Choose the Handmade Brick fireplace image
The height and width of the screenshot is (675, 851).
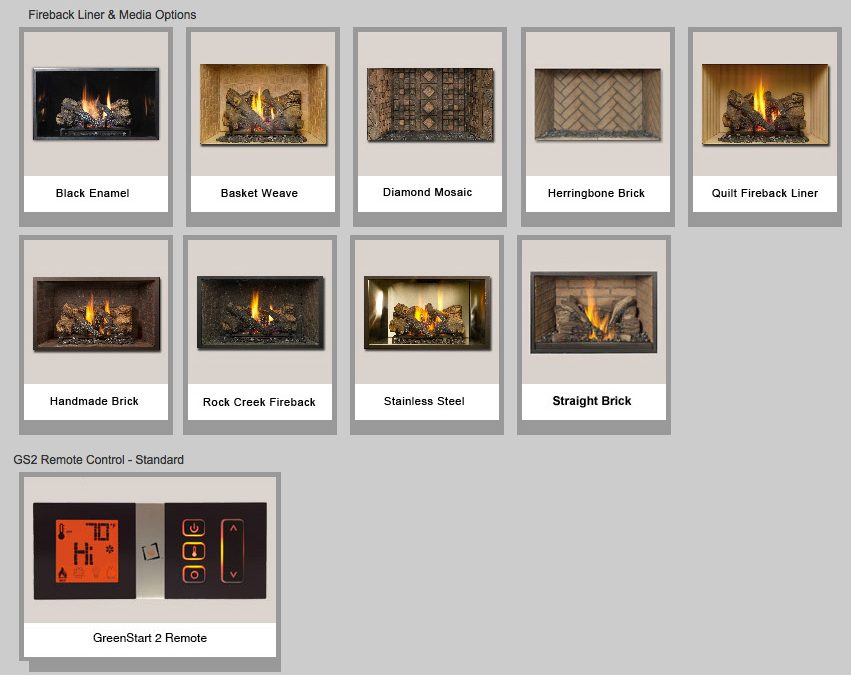pos(97,314)
